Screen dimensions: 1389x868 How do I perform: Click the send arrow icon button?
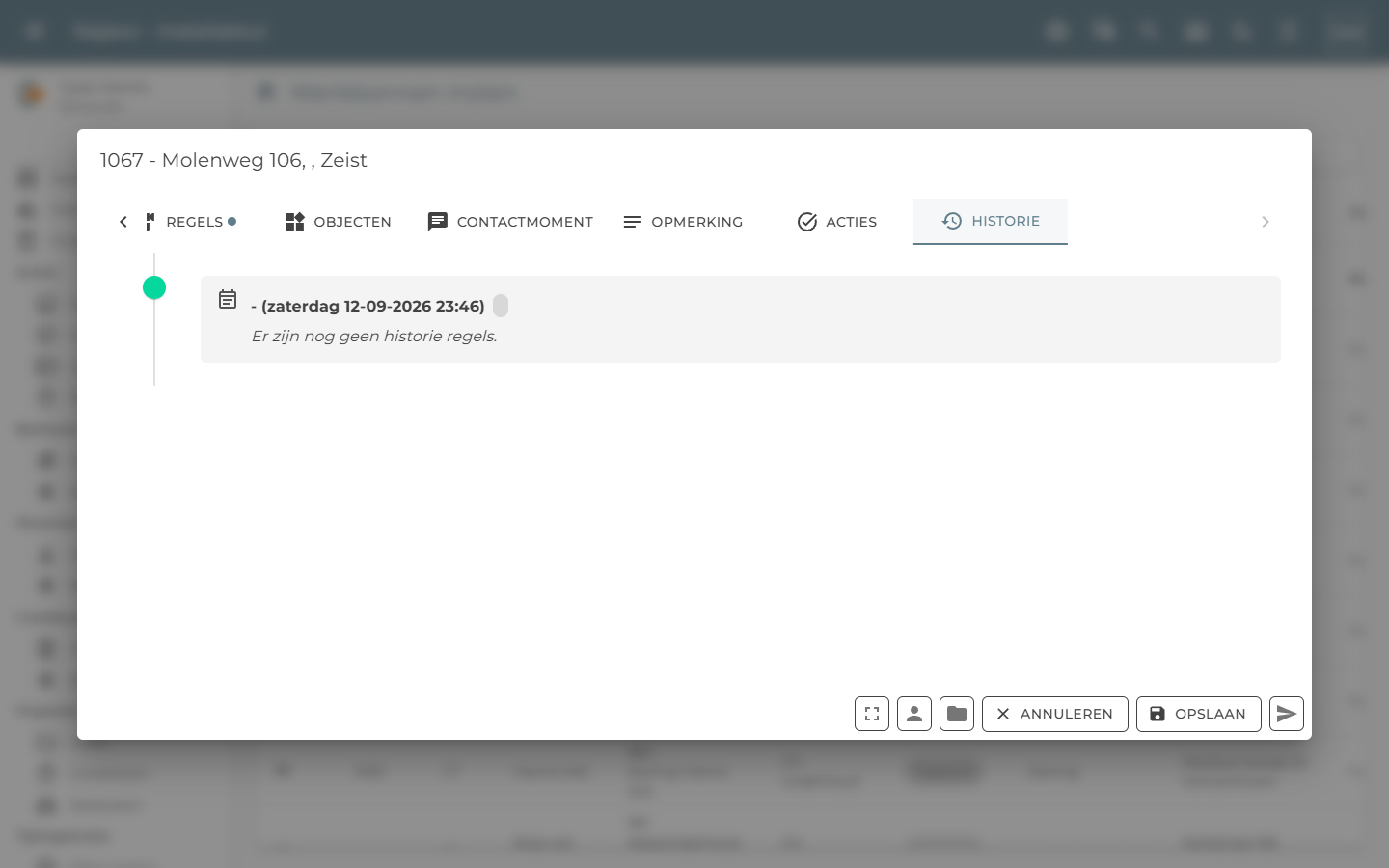[x=1287, y=714]
